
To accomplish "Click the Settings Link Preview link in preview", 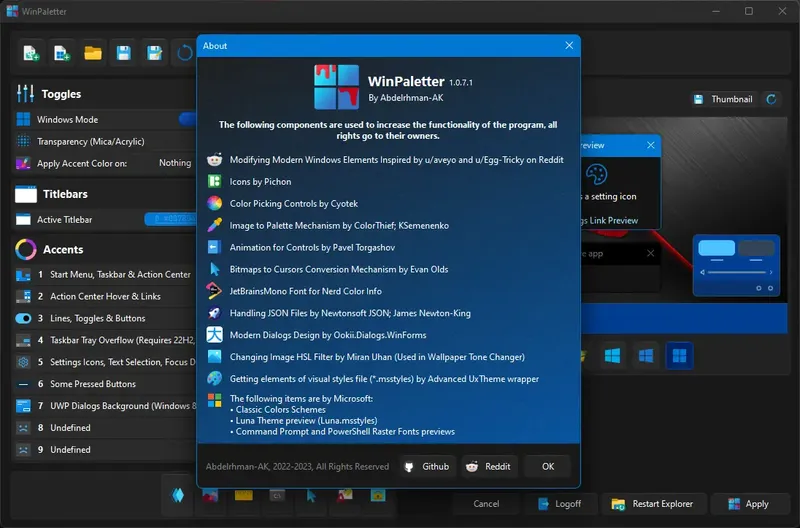I will click(x=610, y=220).
